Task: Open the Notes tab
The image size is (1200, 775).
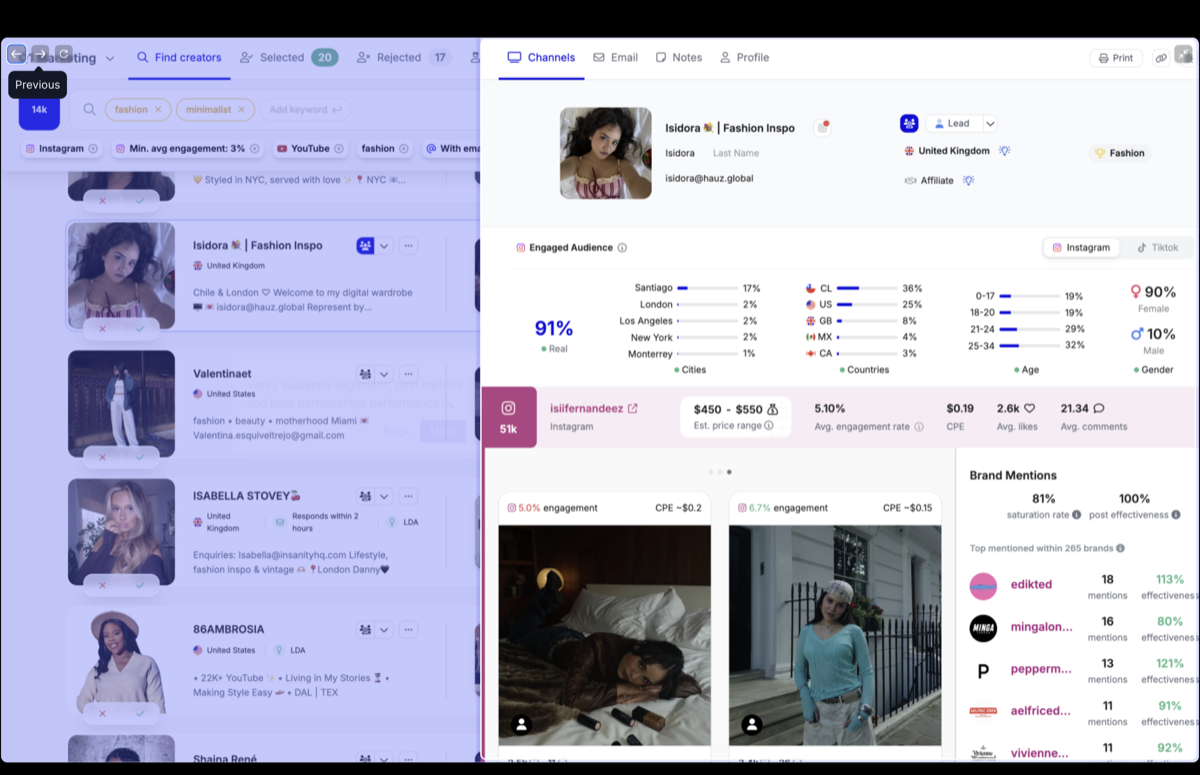Action: 679,57
